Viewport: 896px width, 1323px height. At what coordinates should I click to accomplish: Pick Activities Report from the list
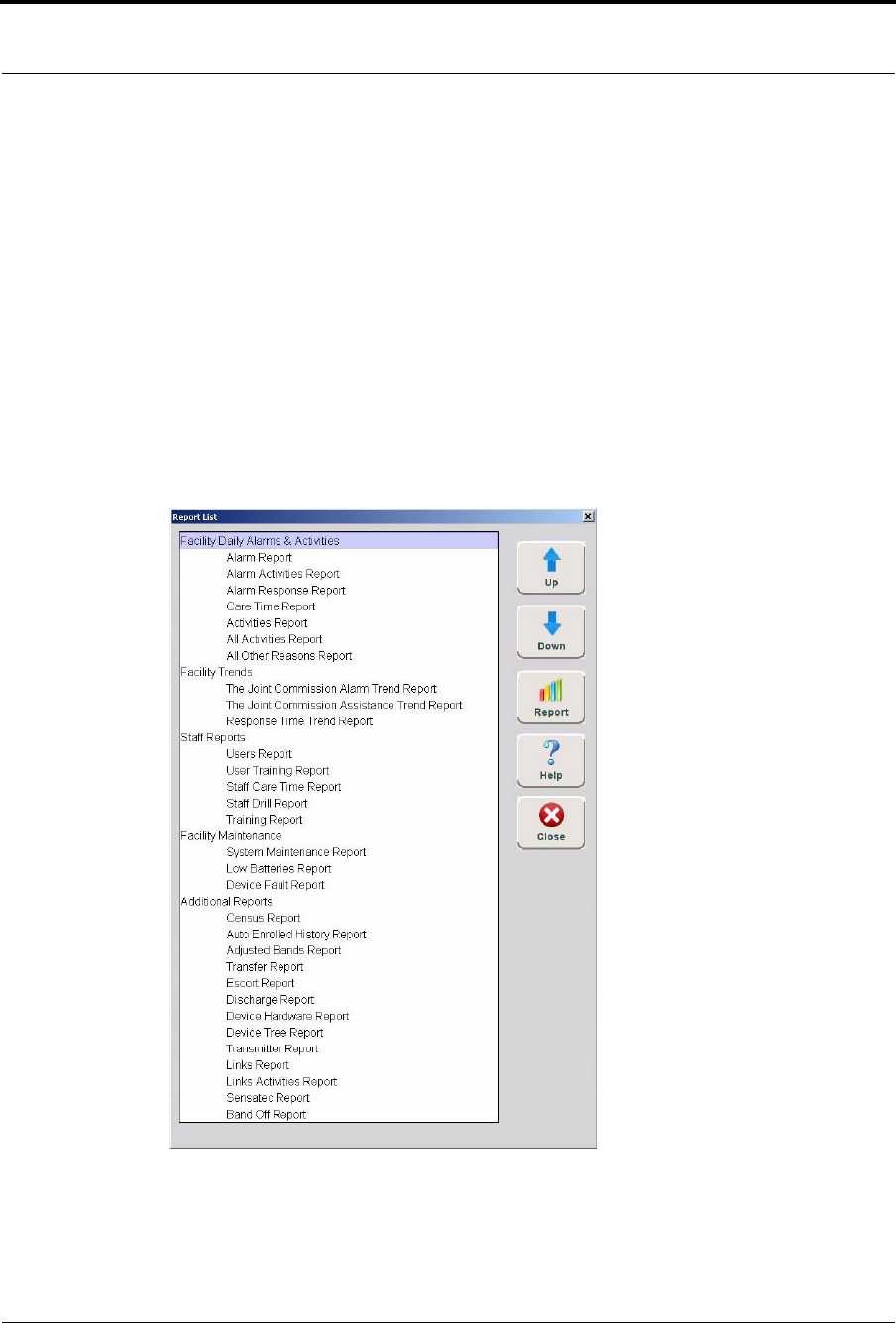(267, 623)
